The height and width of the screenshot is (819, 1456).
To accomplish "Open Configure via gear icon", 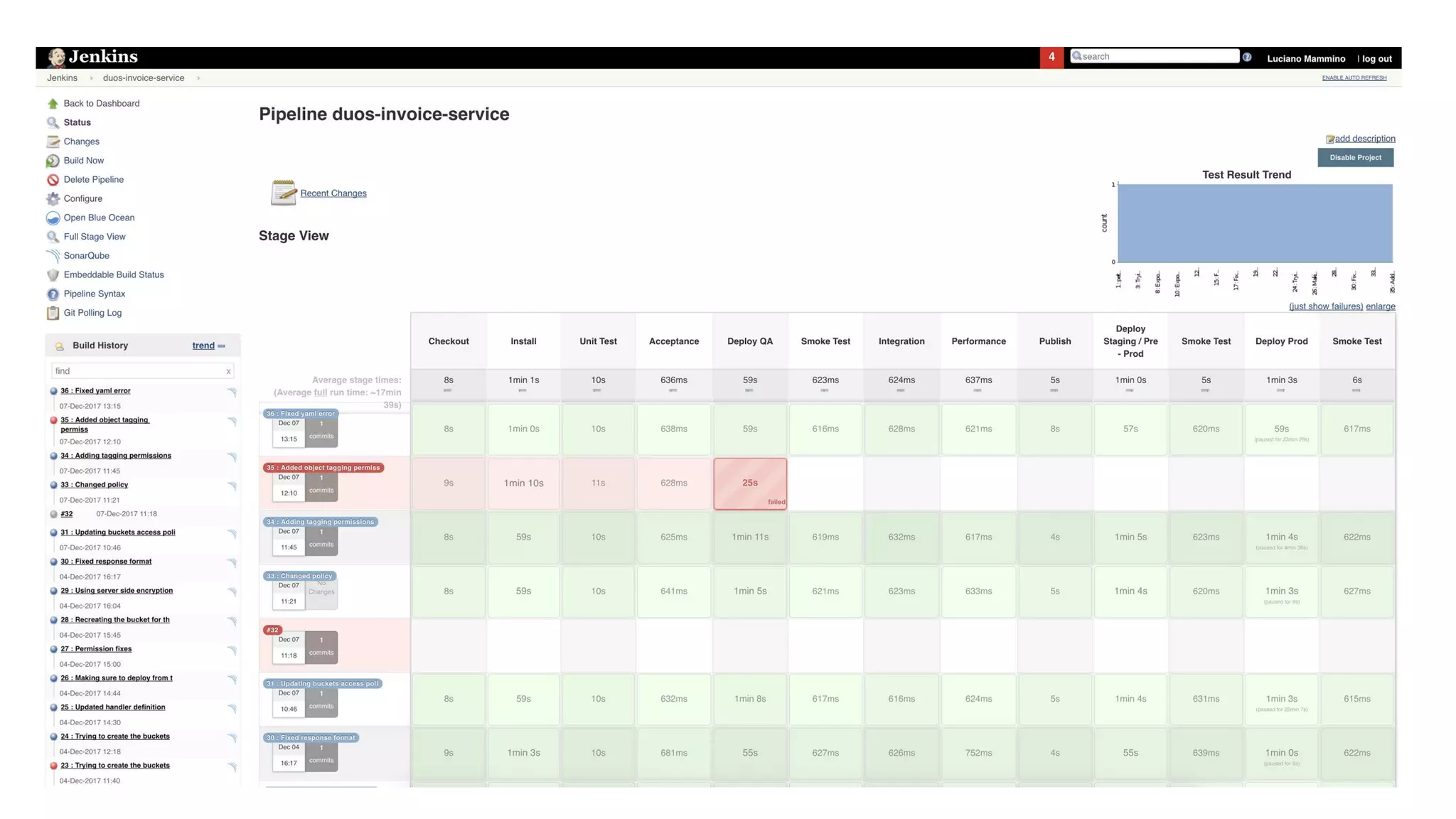I will point(53,199).
